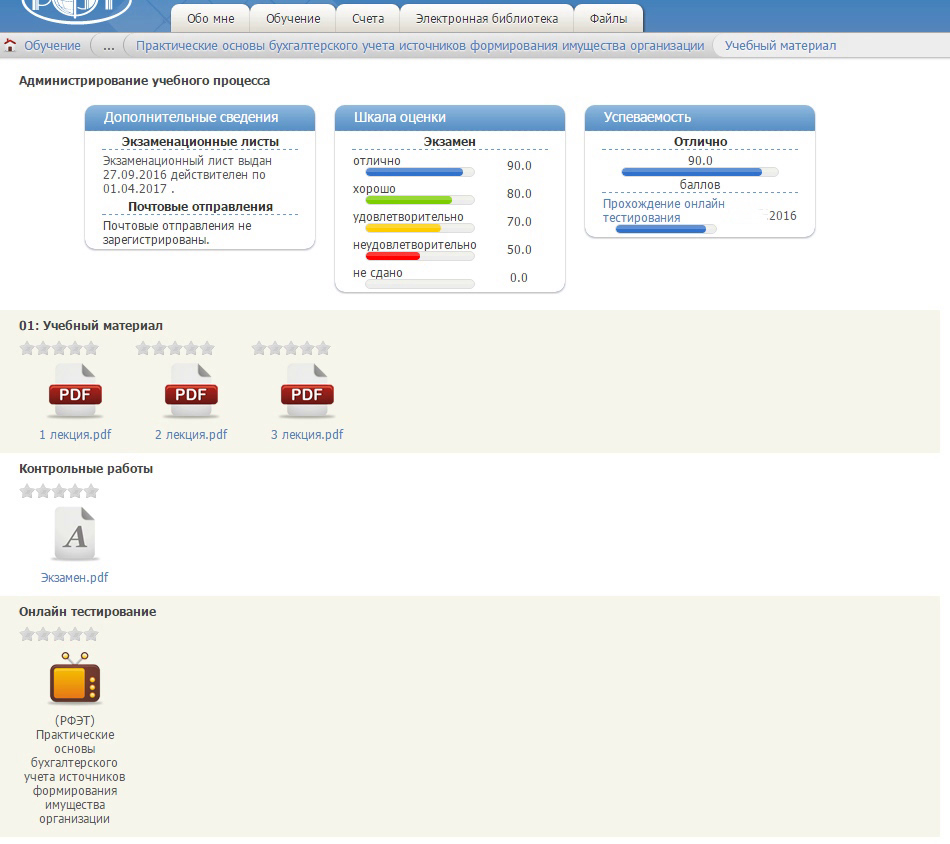Viewport: 950px width, 844px height.
Task: Give first lecture a one-star rating
Action: tap(27, 348)
